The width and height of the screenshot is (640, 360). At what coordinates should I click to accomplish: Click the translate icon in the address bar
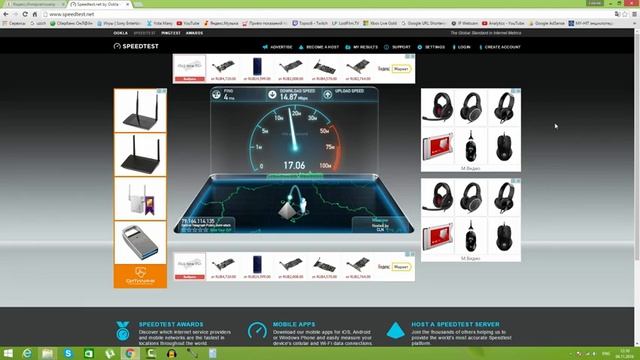coord(617,14)
